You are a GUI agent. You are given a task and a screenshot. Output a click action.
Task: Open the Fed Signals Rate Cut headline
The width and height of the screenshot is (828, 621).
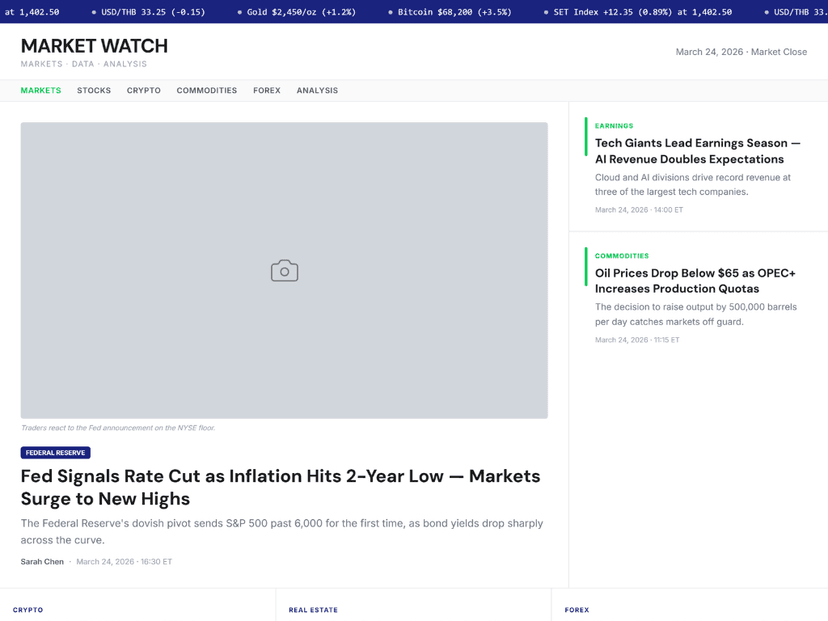point(280,487)
